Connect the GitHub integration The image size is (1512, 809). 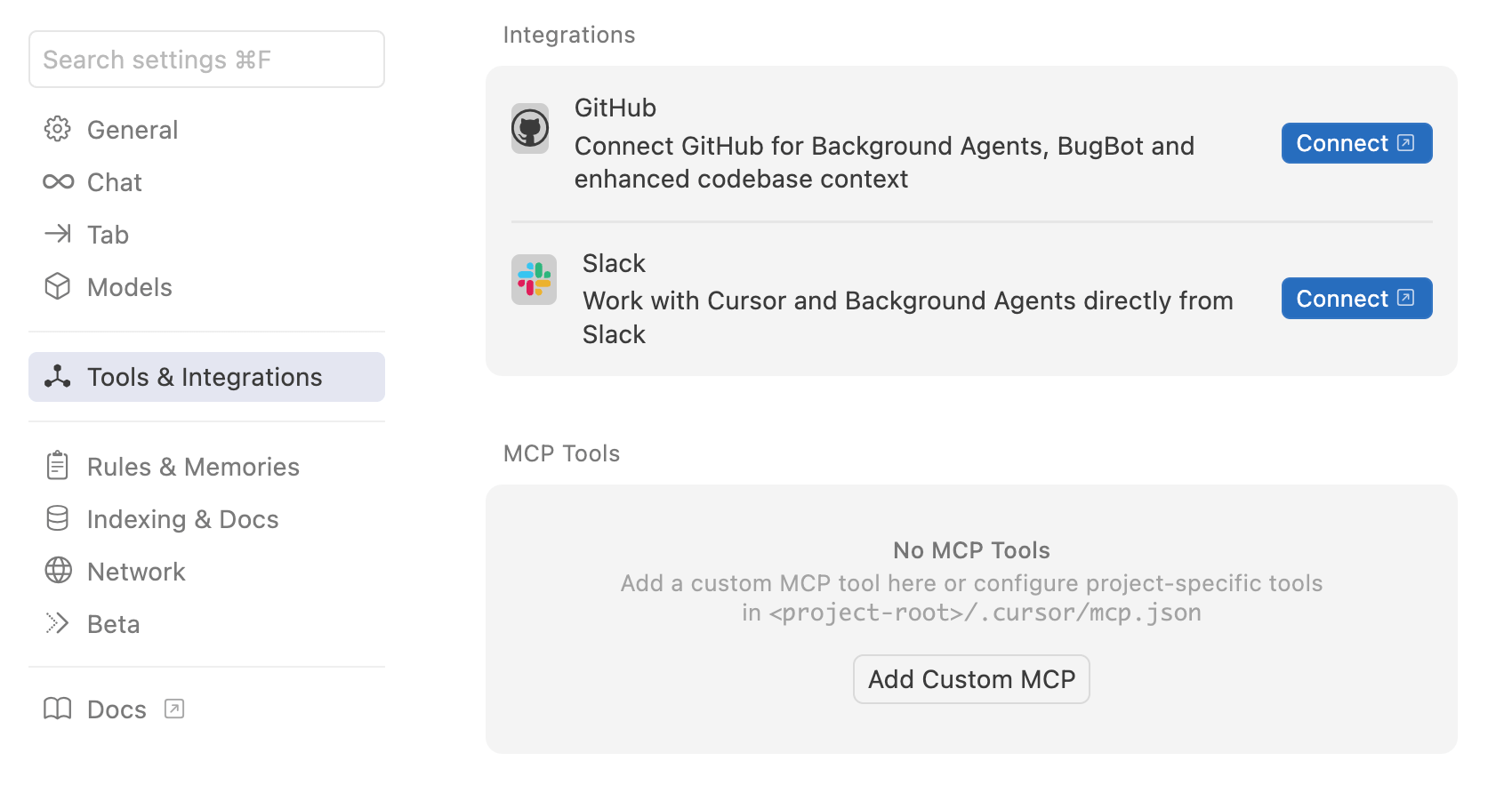pyautogui.click(x=1356, y=143)
